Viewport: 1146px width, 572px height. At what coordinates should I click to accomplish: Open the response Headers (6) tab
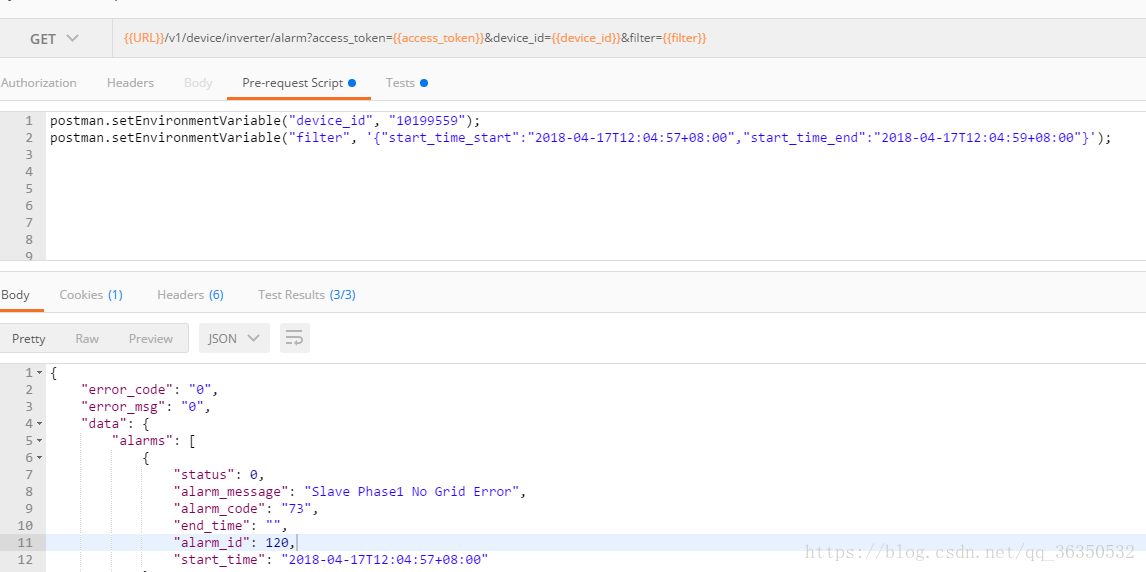(x=190, y=294)
